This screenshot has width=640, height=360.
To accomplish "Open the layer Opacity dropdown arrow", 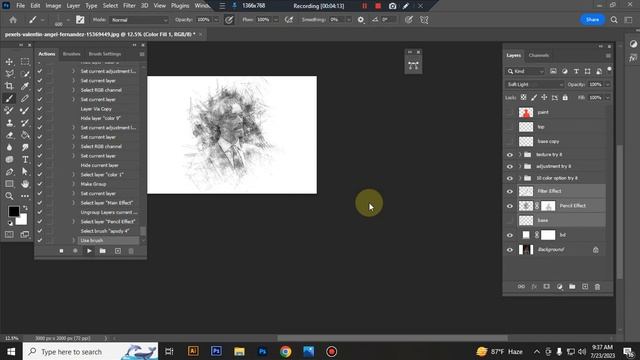I will [x=607, y=84].
